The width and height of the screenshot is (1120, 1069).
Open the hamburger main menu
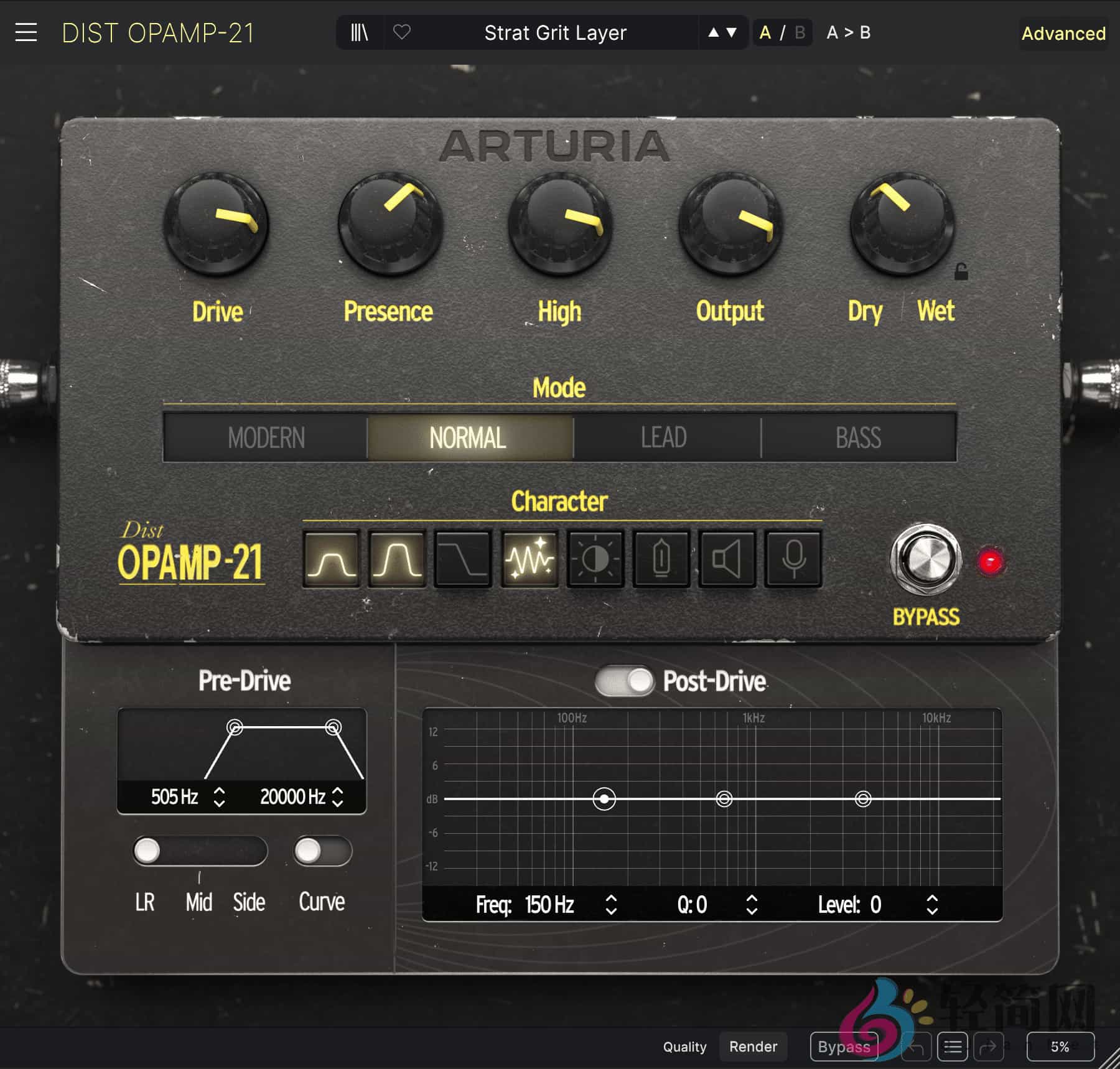click(26, 32)
